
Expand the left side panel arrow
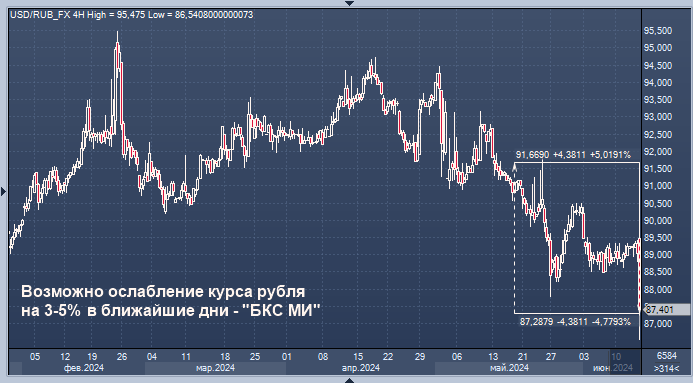coord(4,191)
